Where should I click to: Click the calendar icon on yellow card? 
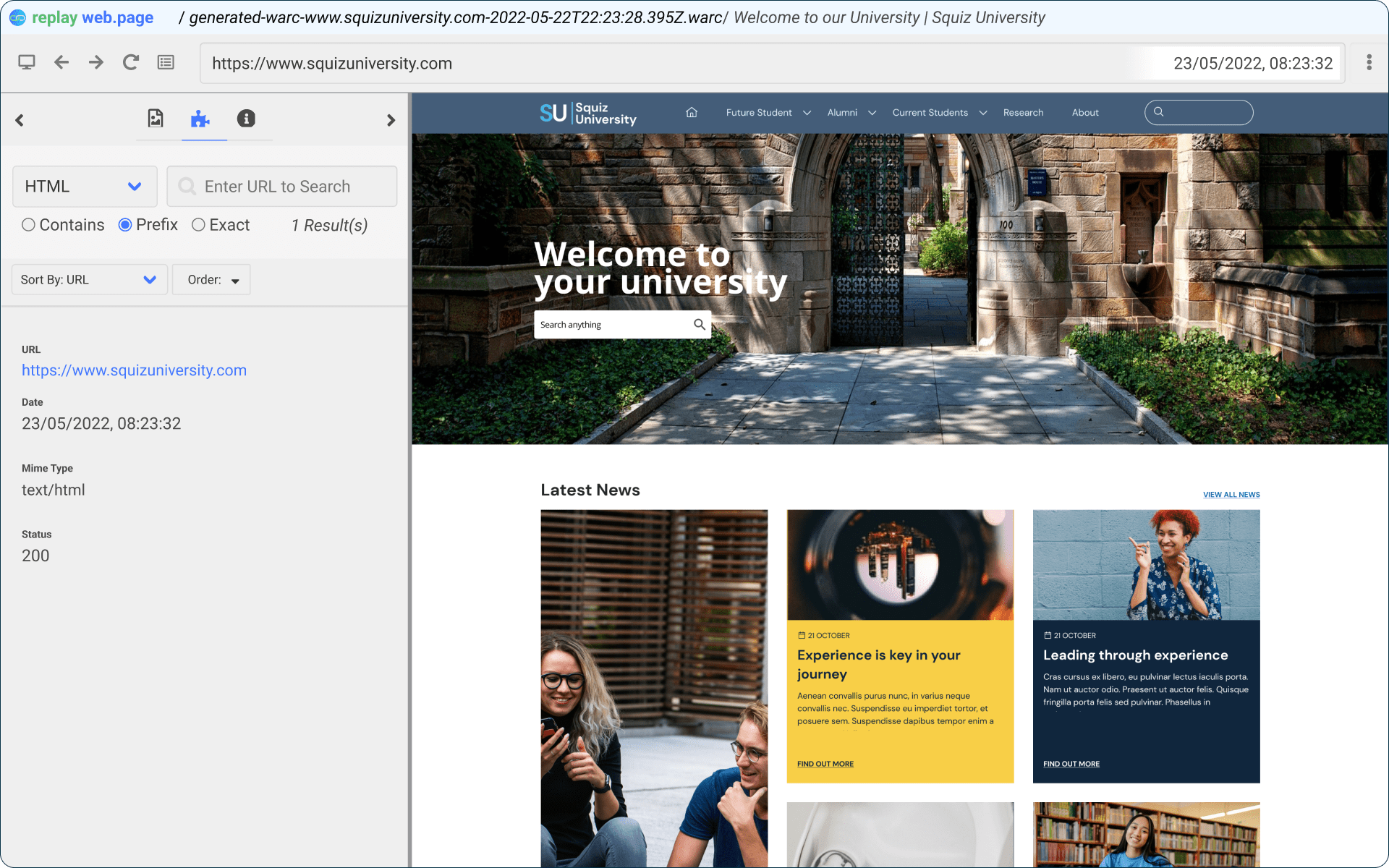click(802, 636)
